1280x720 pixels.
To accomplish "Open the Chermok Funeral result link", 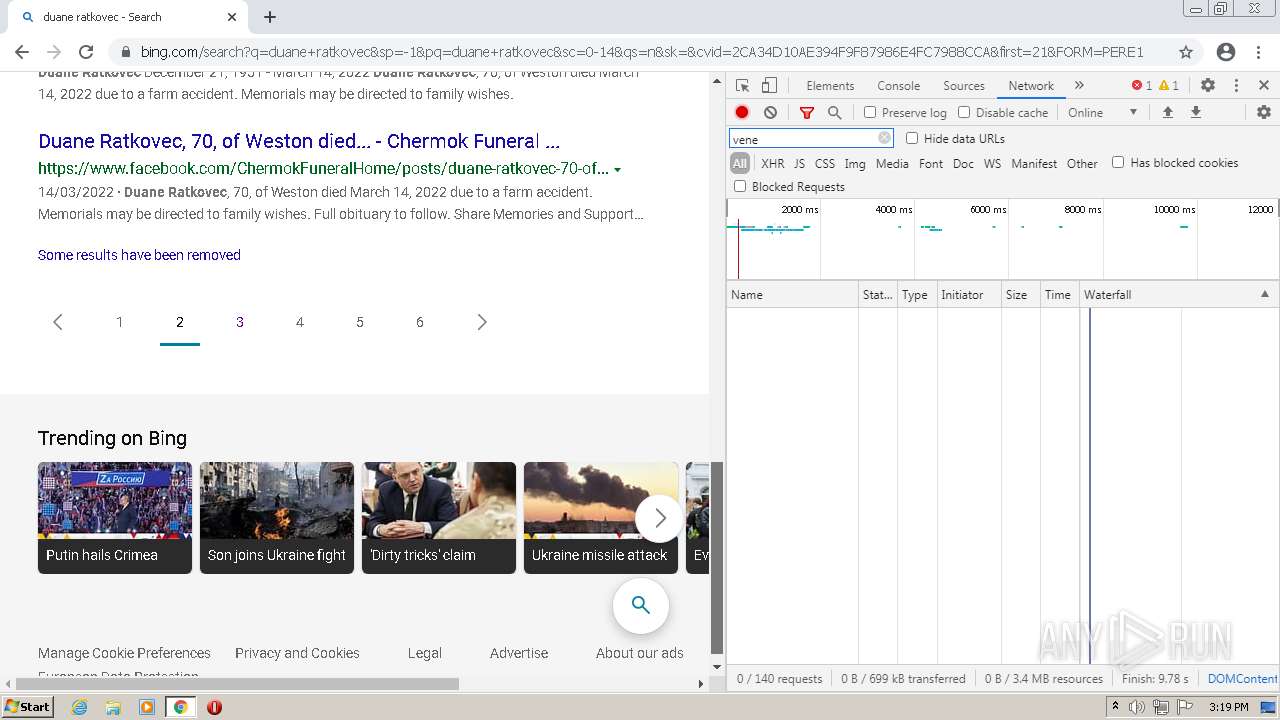I will coord(299,141).
